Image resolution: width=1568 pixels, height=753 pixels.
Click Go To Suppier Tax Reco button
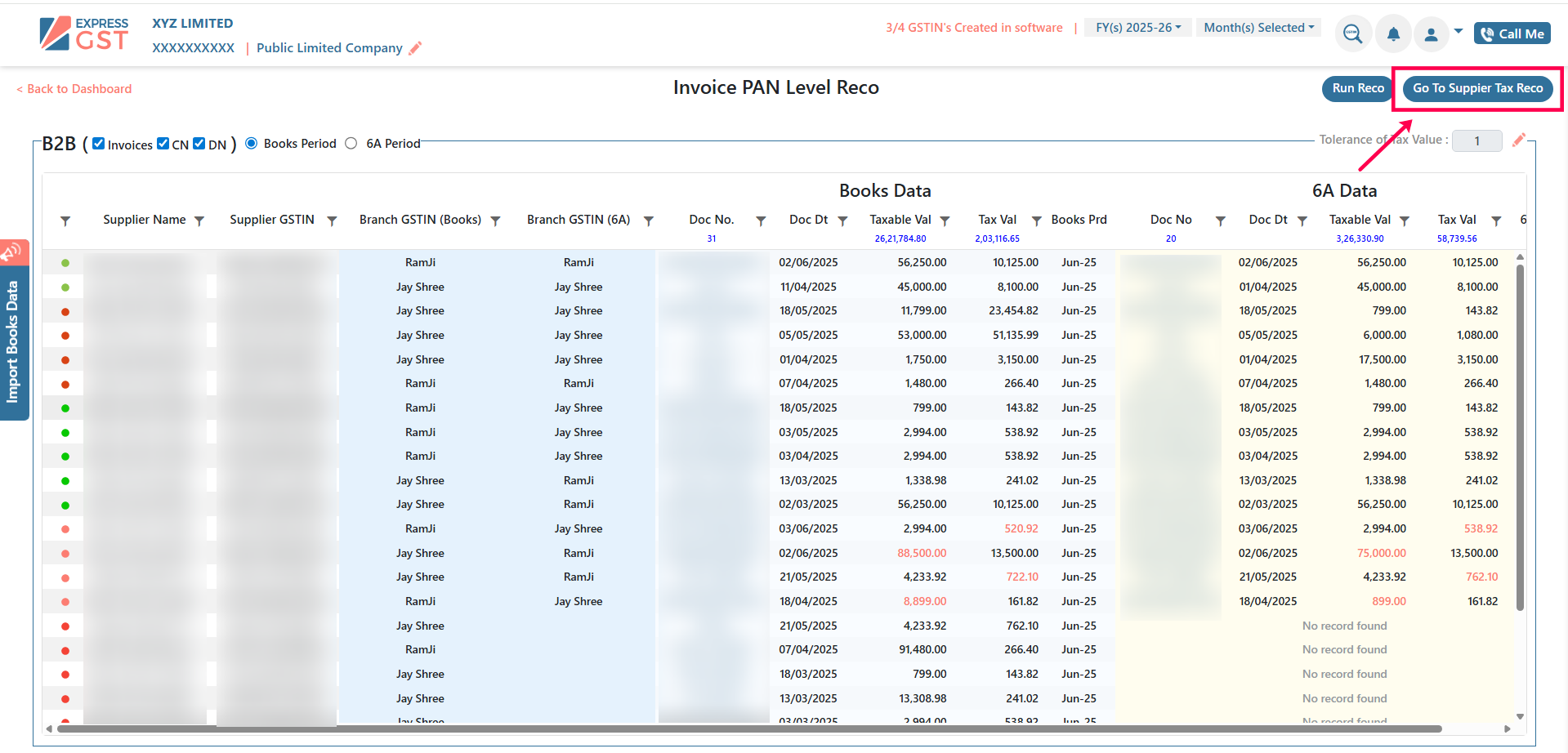coord(1477,88)
